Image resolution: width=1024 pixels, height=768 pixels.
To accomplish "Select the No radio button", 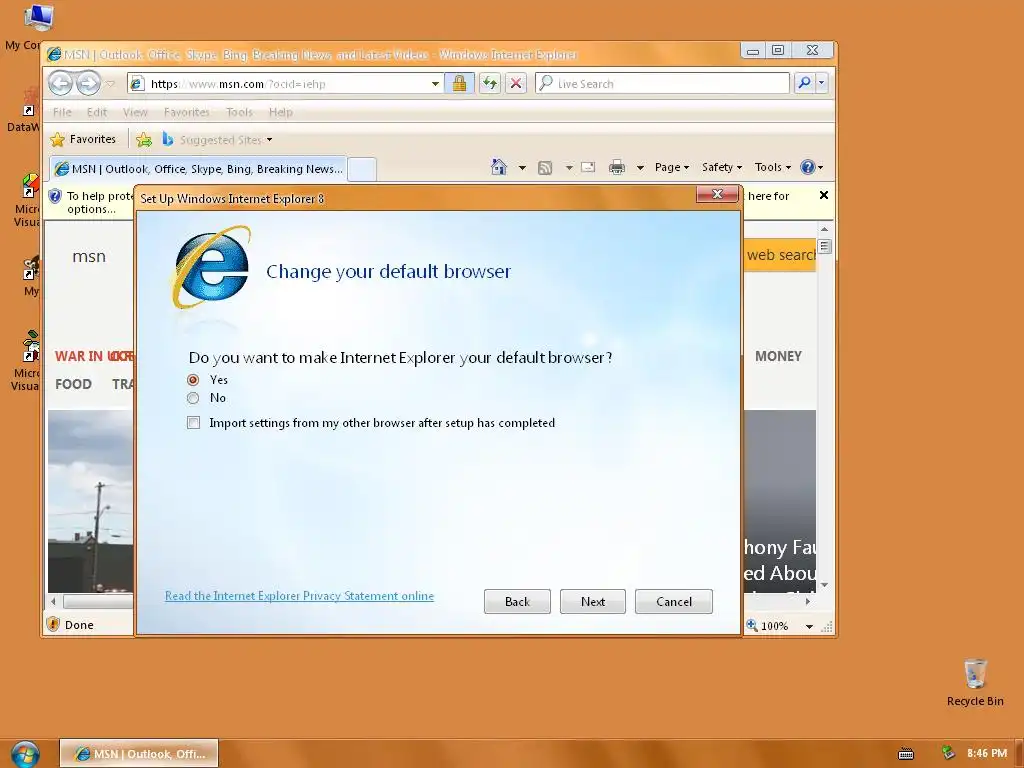I will [x=193, y=398].
